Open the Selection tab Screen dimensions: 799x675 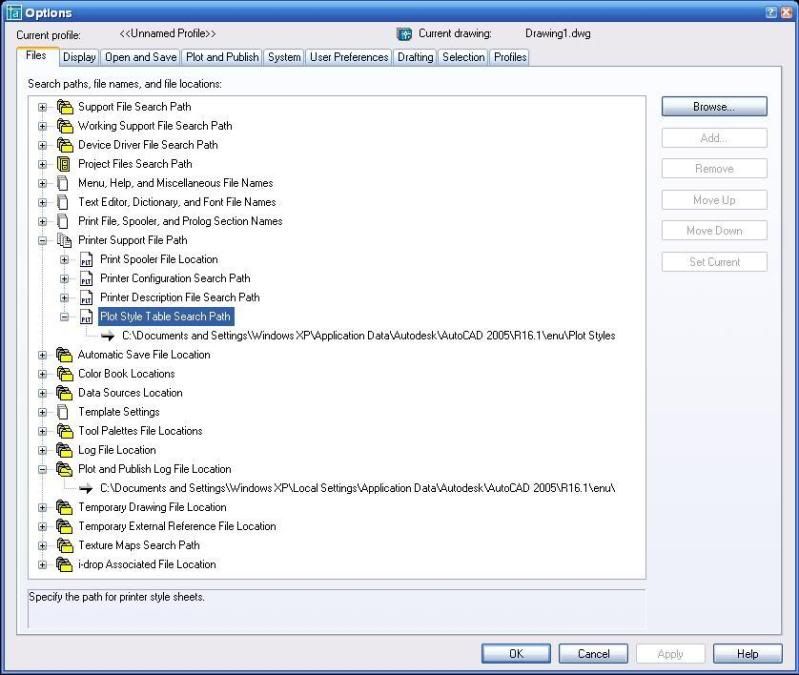463,57
